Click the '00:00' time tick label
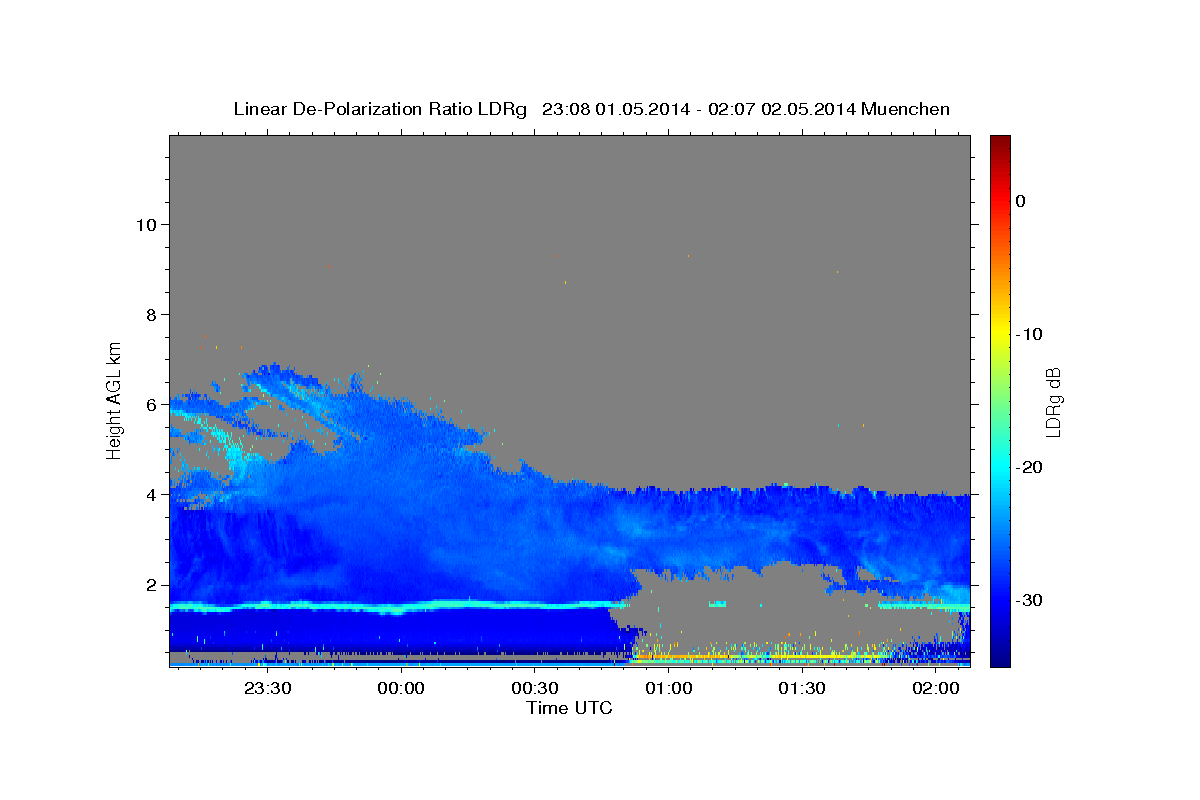This screenshot has width=1200, height=800. (x=401, y=688)
